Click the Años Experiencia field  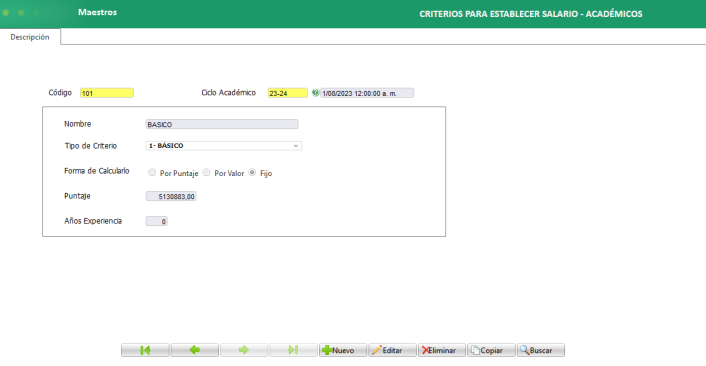tap(156, 221)
